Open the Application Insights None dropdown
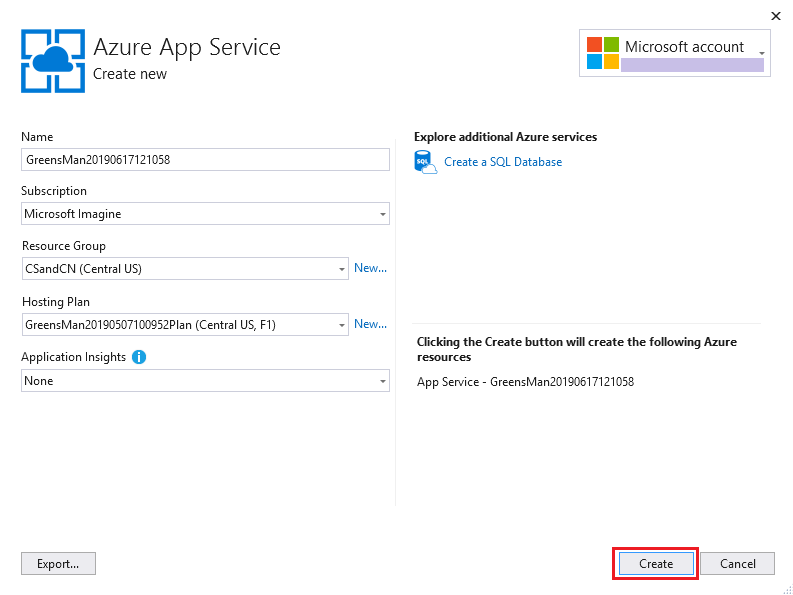 pos(205,381)
